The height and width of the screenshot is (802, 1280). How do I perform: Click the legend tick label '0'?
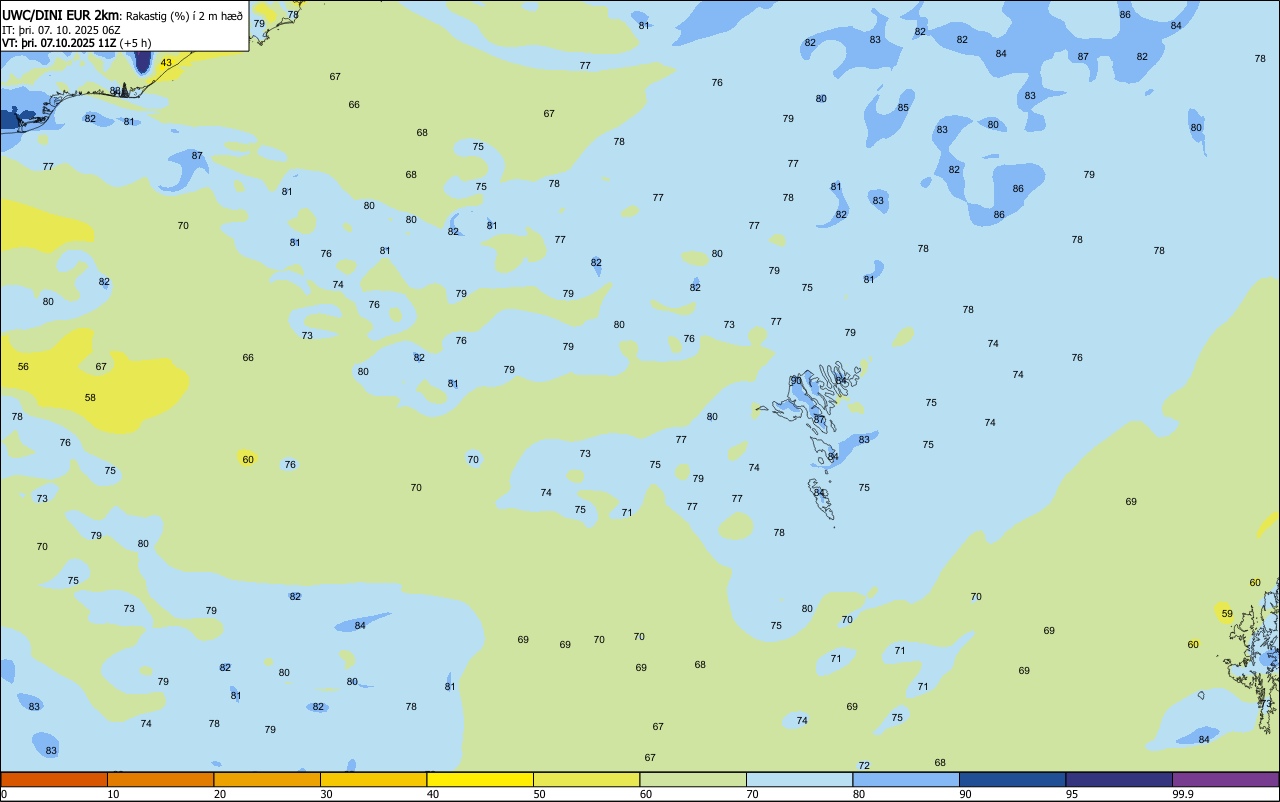pos(4,794)
